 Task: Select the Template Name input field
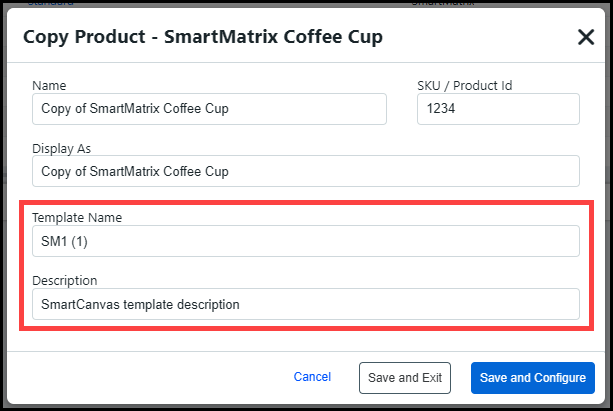pos(305,241)
